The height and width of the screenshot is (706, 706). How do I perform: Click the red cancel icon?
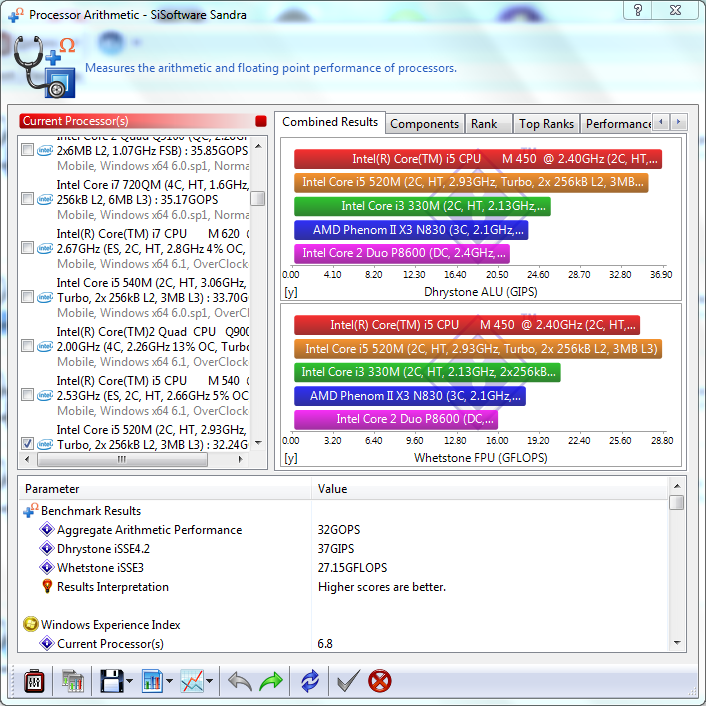[x=380, y=681]
